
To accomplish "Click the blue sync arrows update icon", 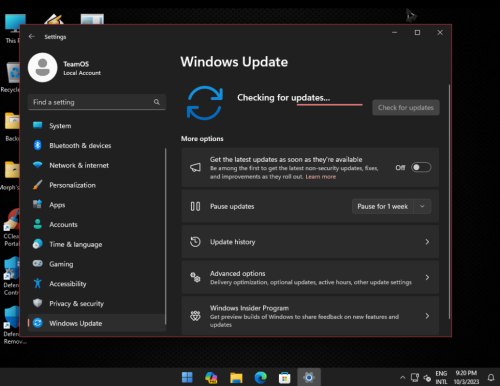I will tap(205, 103).
